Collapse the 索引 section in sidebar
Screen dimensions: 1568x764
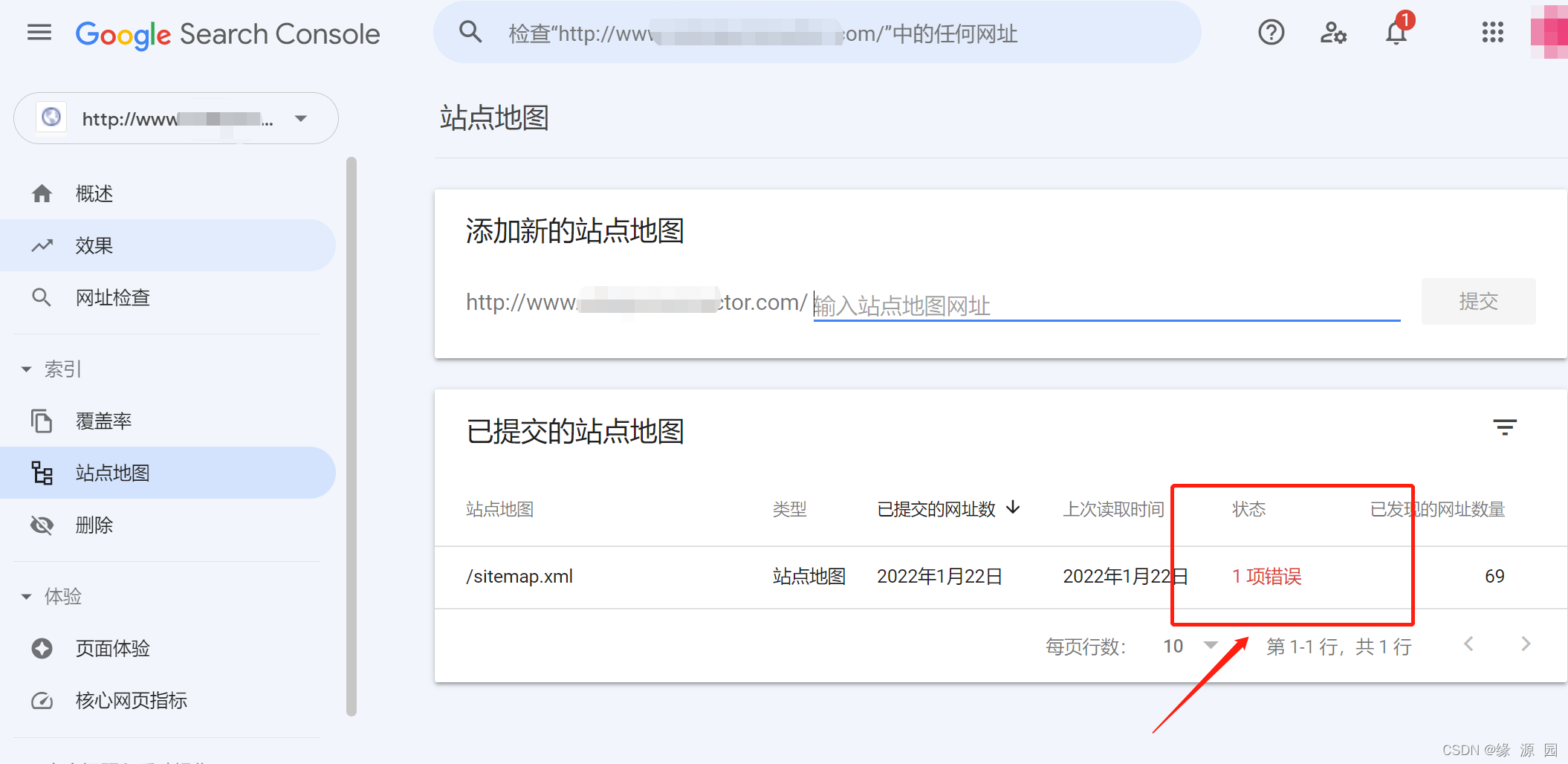[x=27, y=368]
